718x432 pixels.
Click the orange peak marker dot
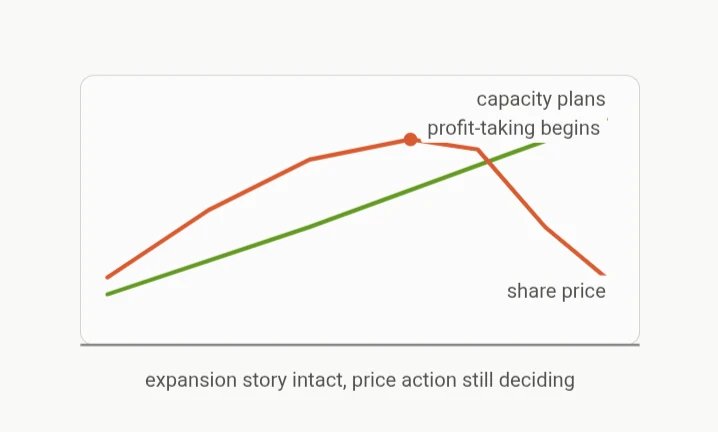click(x=411, y=140)
